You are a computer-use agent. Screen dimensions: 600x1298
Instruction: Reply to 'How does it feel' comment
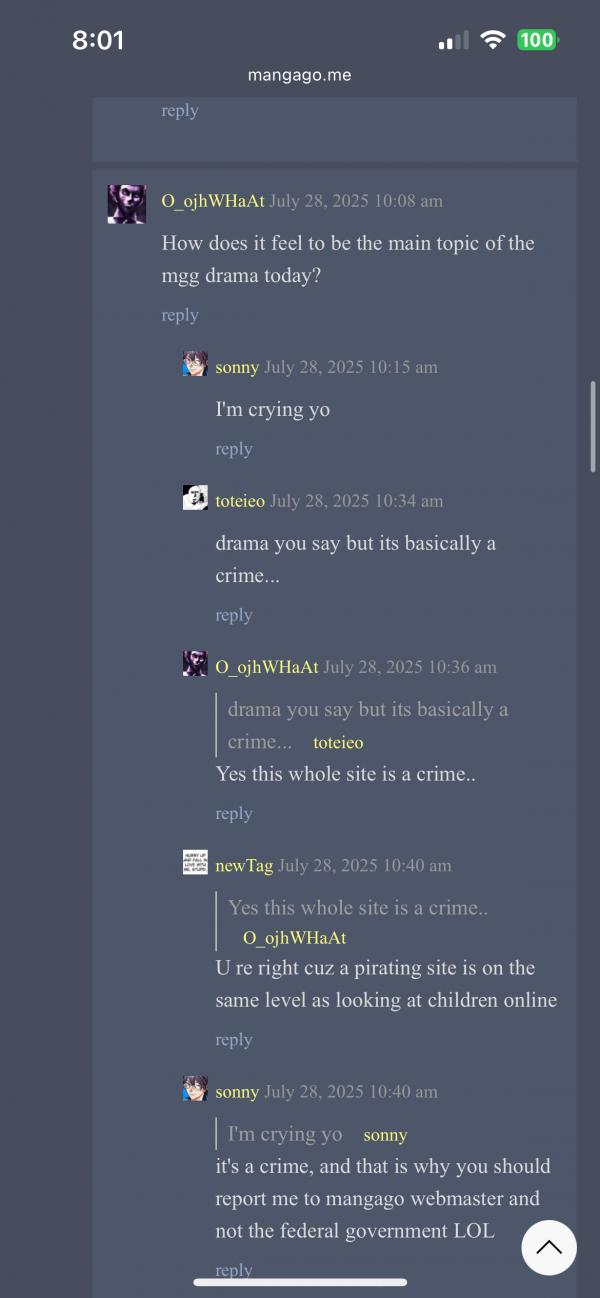(180, 315)
